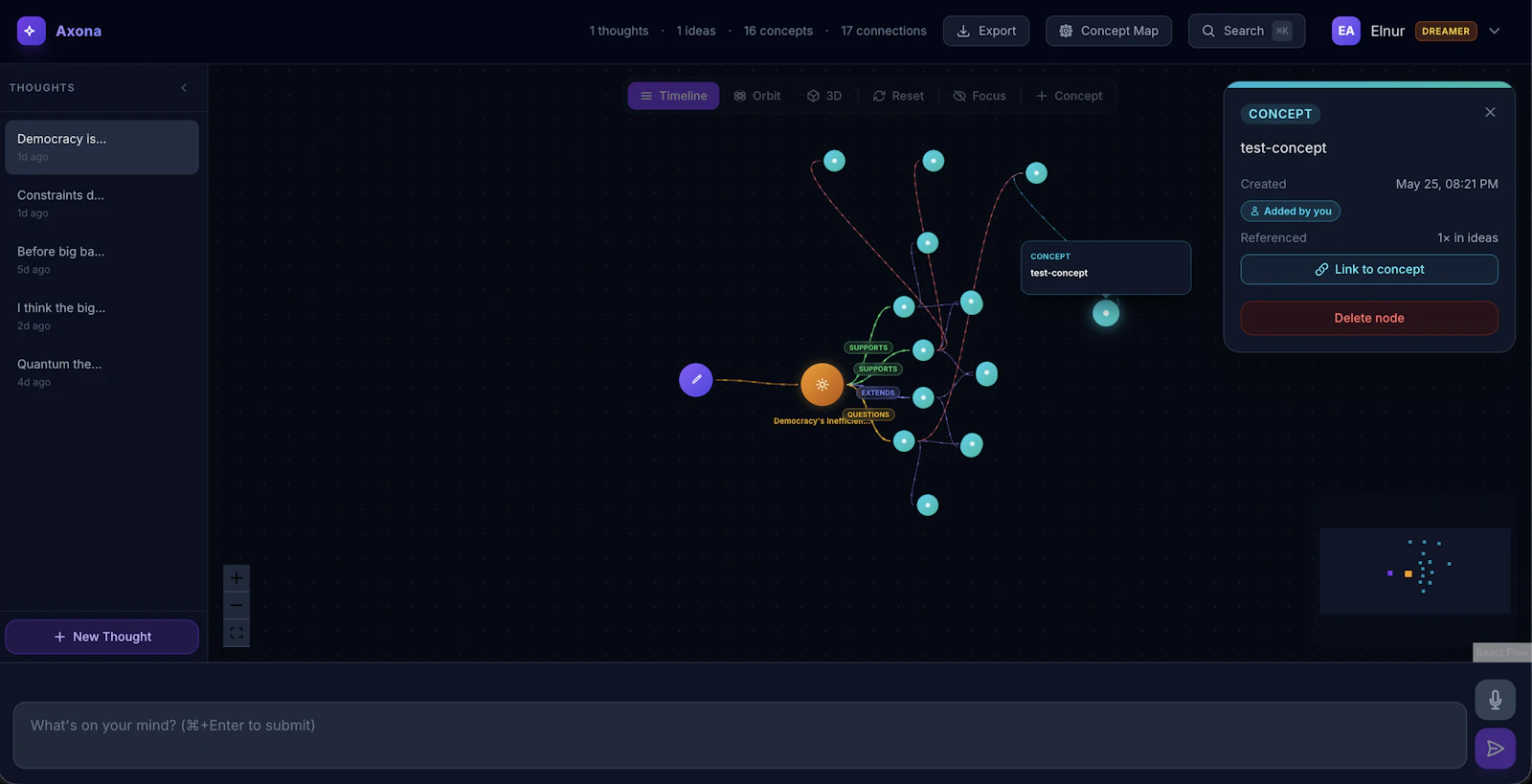This screenshot has height=784, width=1532.
Task: Open the "Democracy is..." thought
Action: (101, 146)
